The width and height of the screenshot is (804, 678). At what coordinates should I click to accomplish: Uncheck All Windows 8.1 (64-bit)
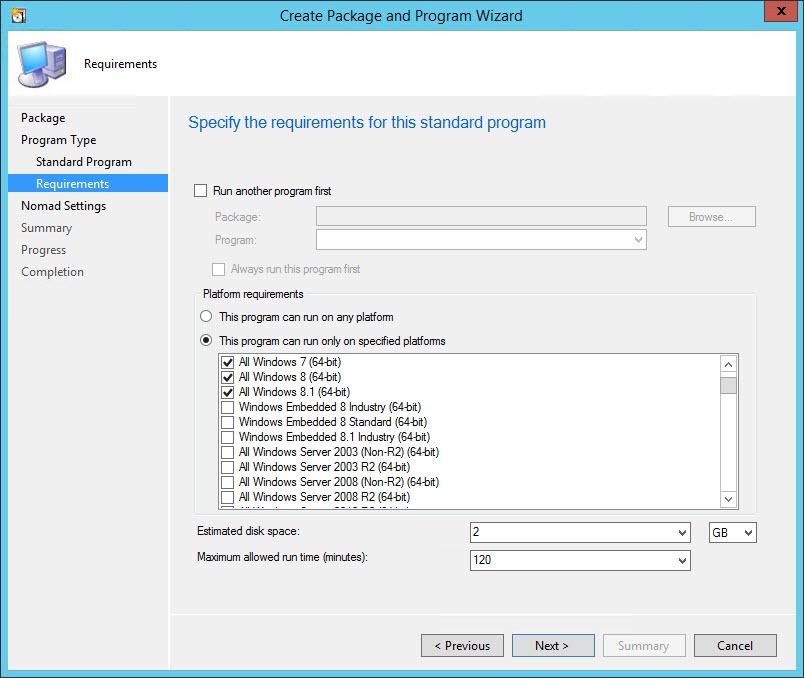tap(228, 392)
